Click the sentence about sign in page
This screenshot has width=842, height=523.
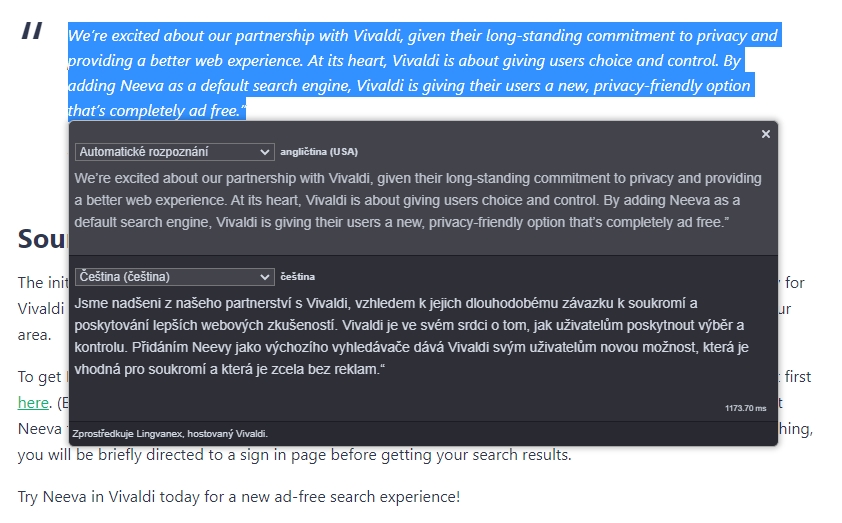[x=295, y=455]
